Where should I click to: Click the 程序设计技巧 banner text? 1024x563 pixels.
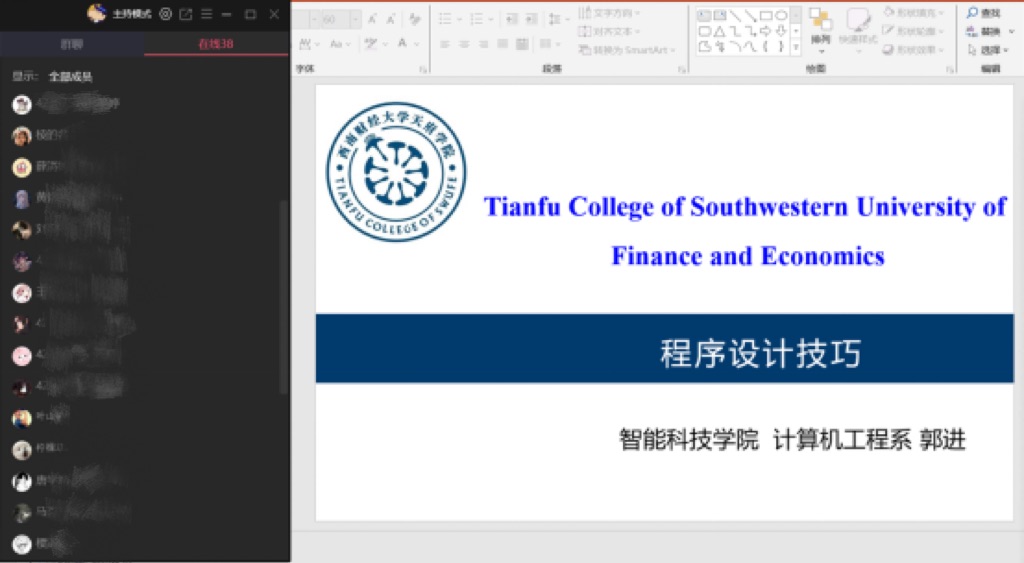click(x=760, y=353)
